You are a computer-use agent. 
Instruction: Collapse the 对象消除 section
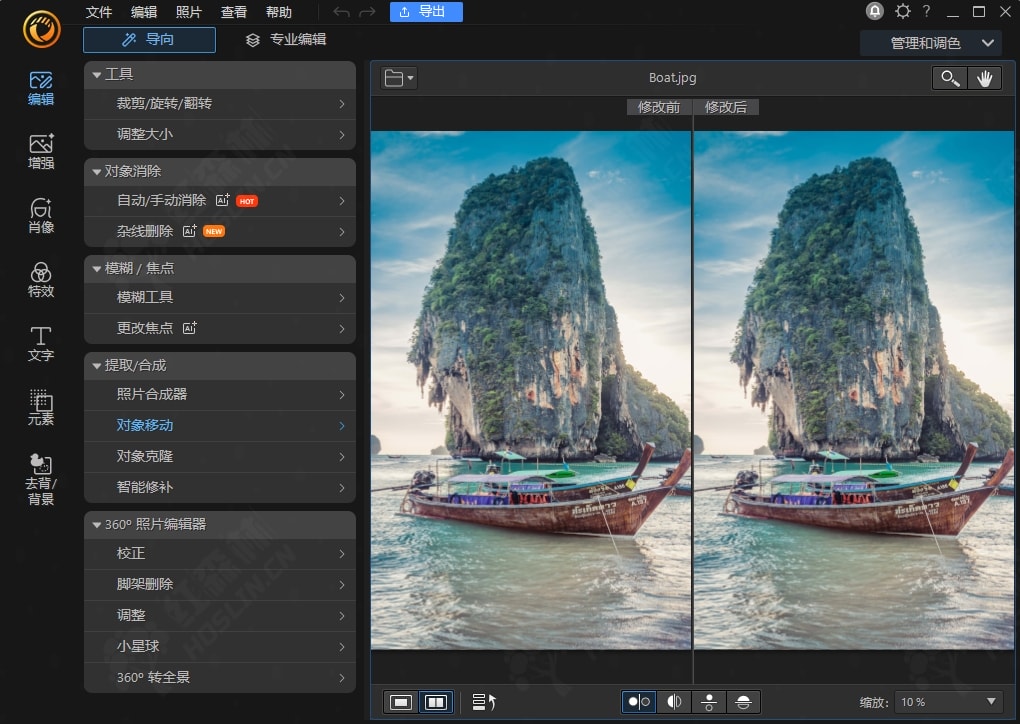[x=97, y=171]
